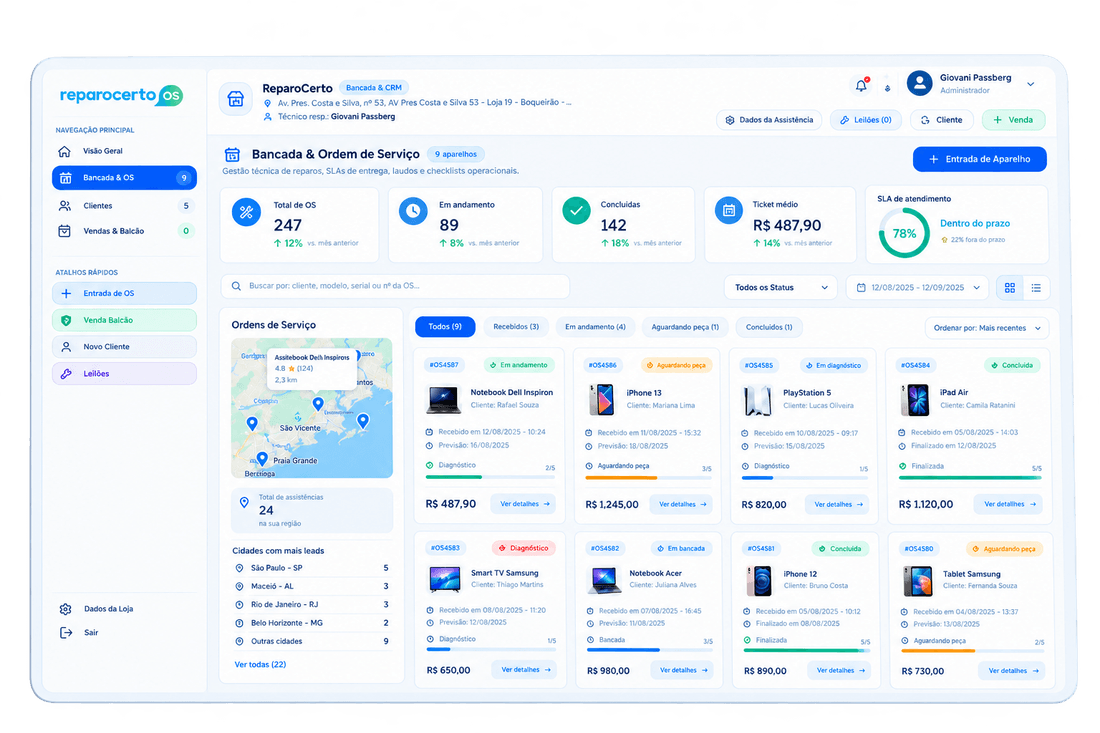
Task: Click the store icon beside ReparoCerto
Action: click(236, 100)
